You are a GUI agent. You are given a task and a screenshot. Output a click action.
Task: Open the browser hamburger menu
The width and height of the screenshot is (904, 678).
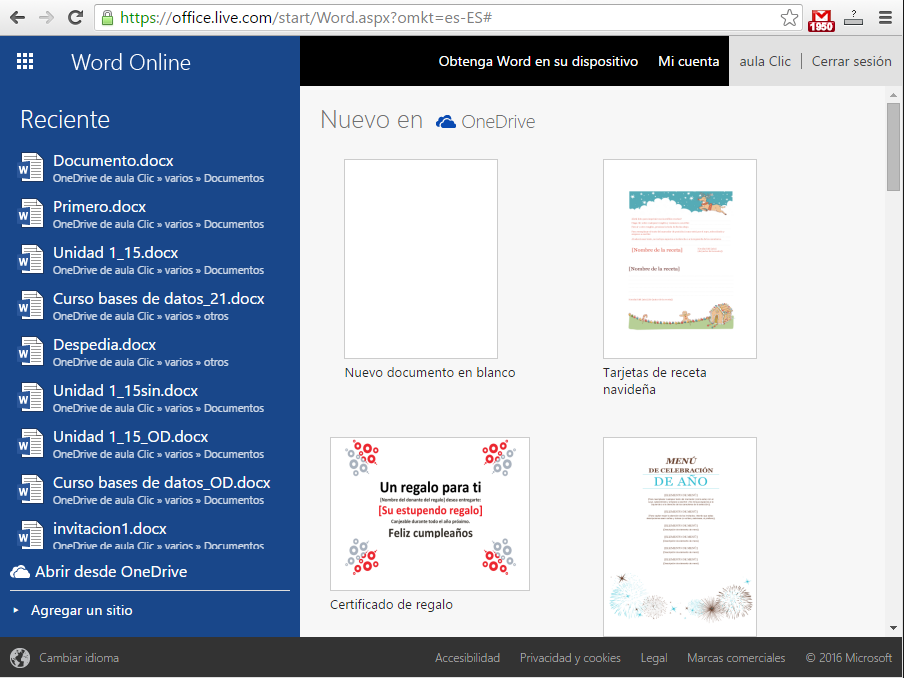pos(884,17)
